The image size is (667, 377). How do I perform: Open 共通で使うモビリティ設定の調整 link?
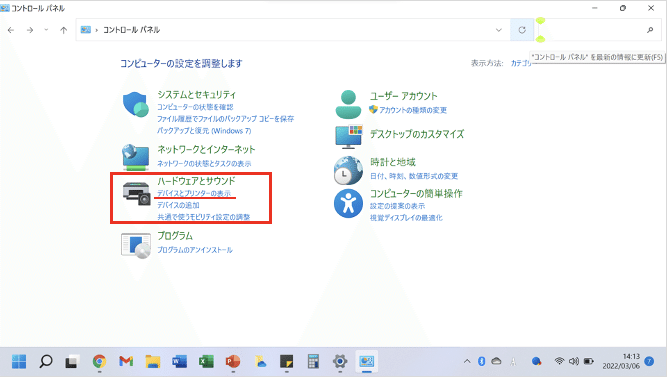tap(204, 217)
